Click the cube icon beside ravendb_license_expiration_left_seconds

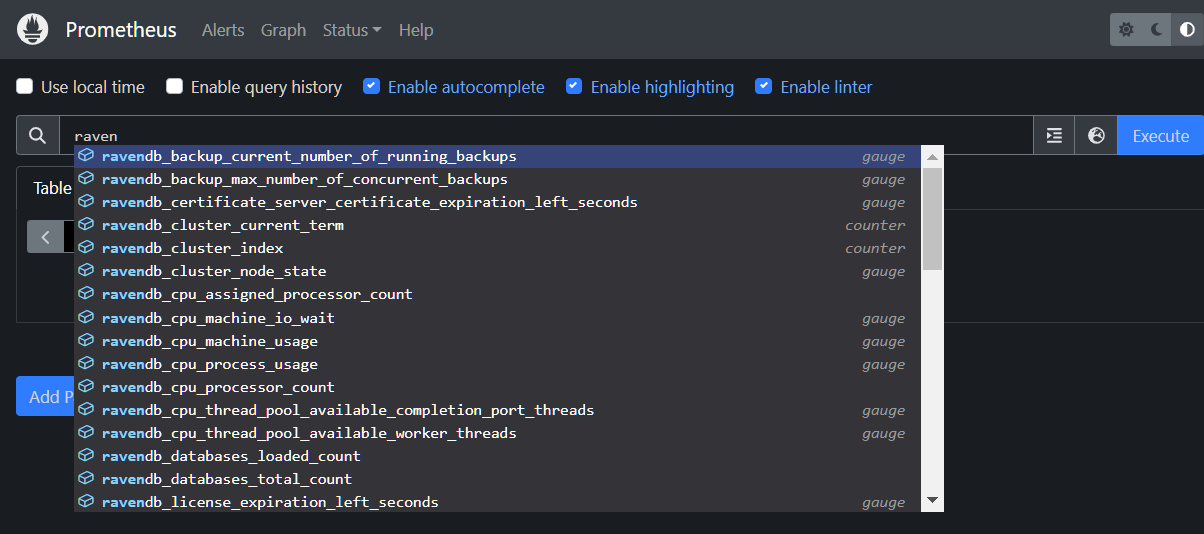[87, 502]
